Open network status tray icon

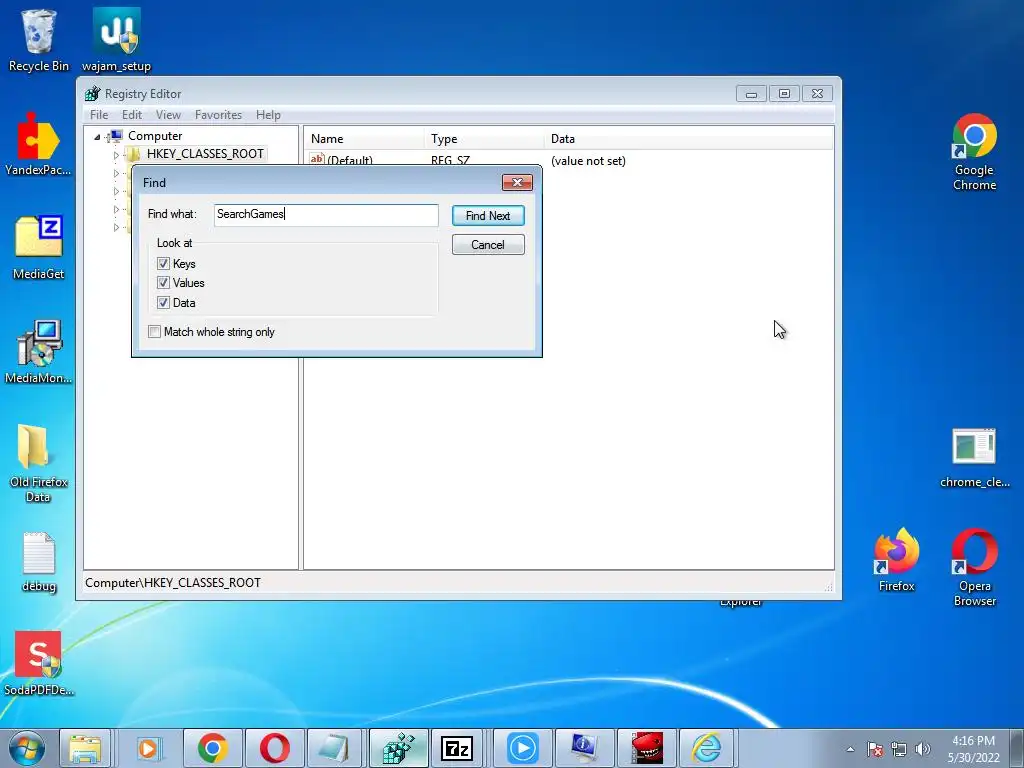(x=899, y=749)
